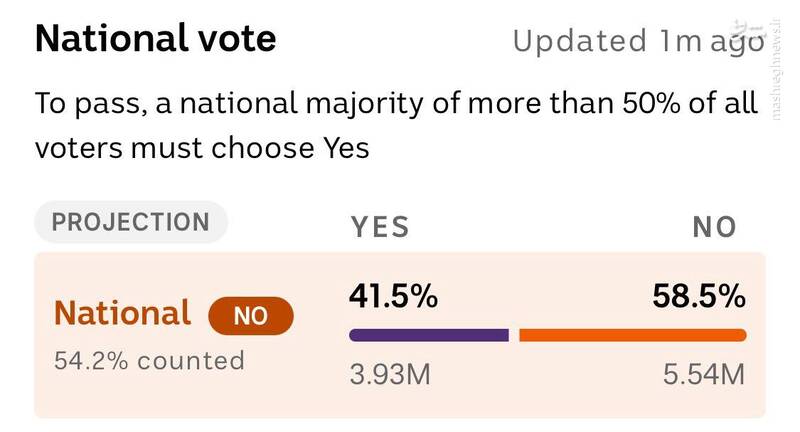Click the 5.54M No vote count

point(704,375)
